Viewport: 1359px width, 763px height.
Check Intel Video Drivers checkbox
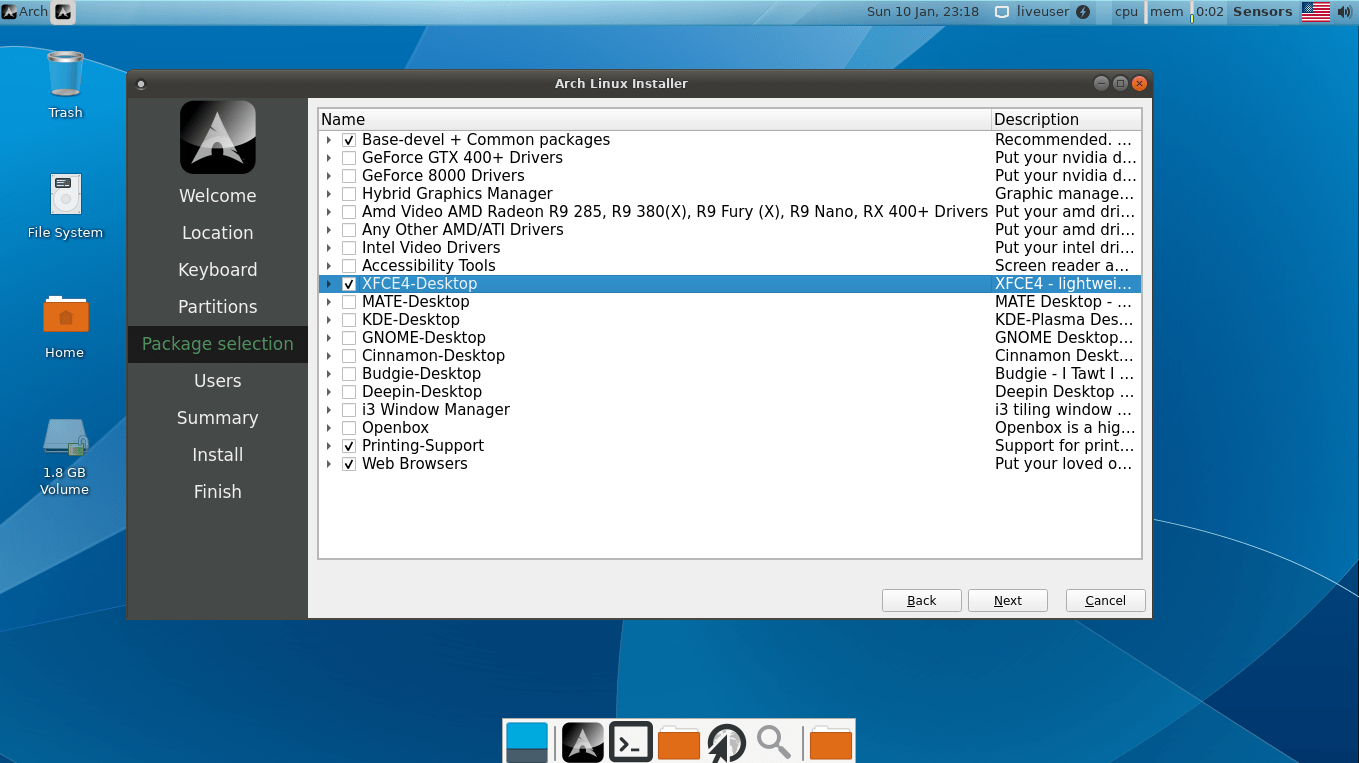point(349,248)
